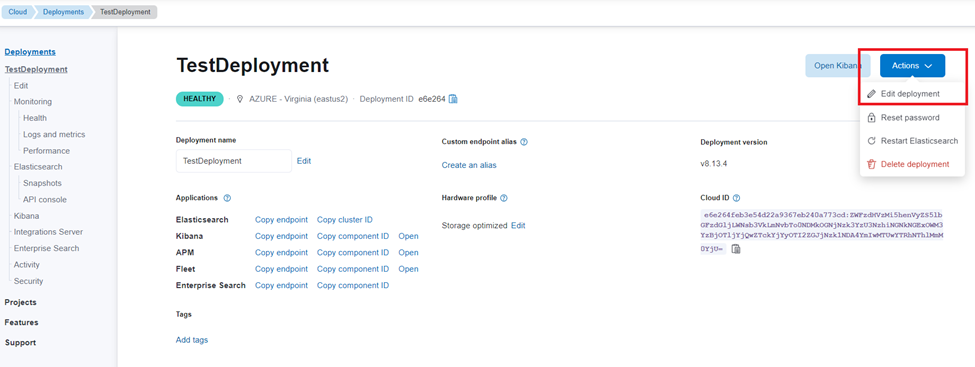Click Open in the Kibana row
The height and width of the screenshot is (367, 975).
pyautogui.click(x=409, y=236)
